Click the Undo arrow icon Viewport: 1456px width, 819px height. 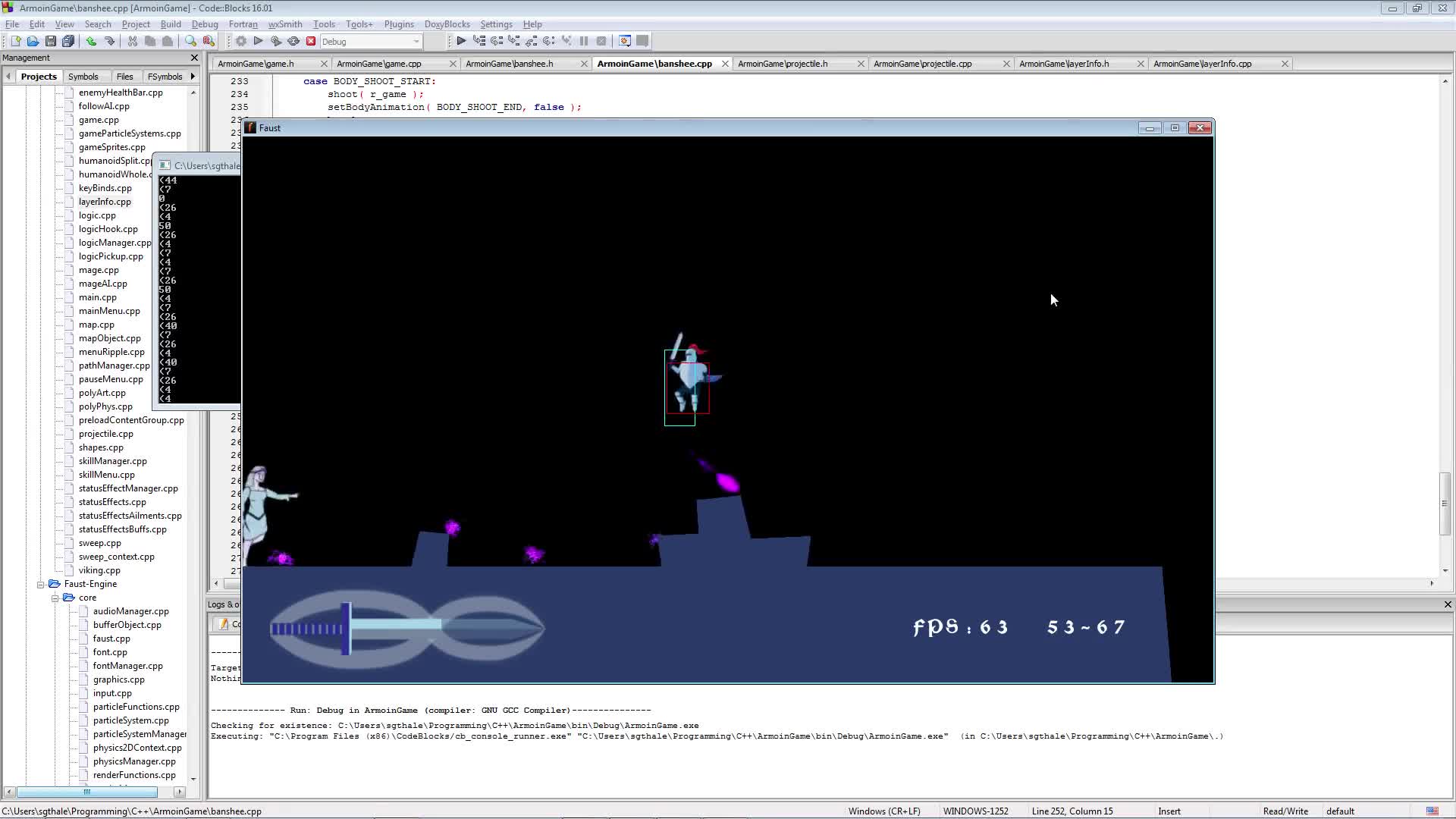tap(91, 41)
